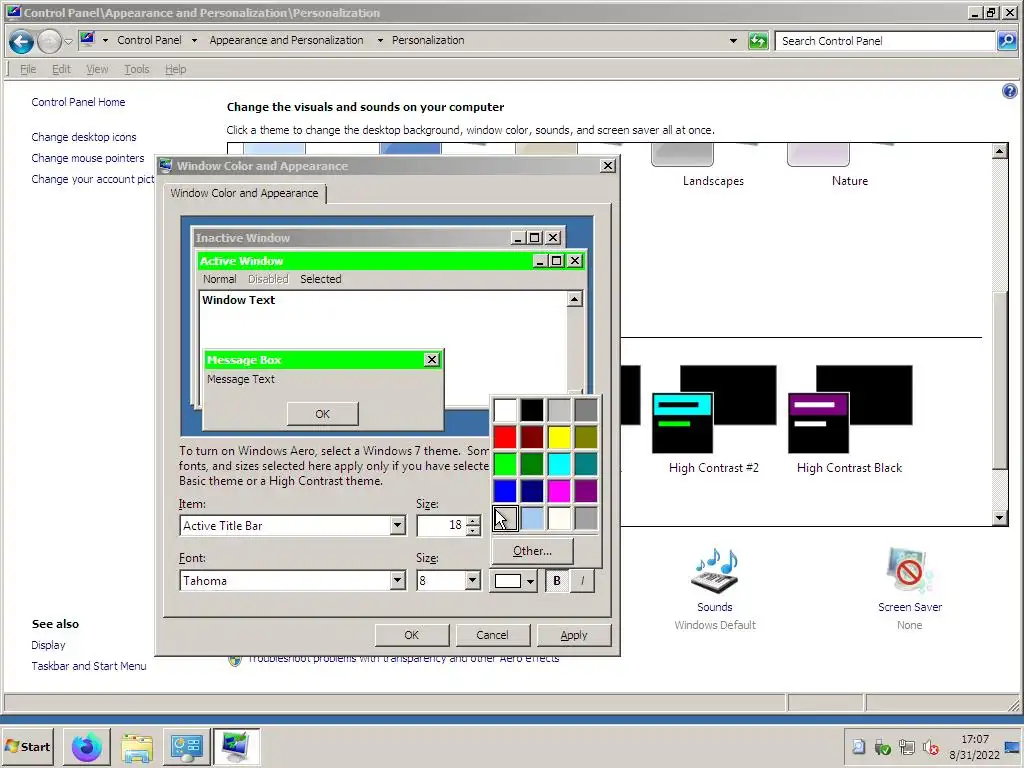
Task: Open the Control Panel taskbar icon
Action: click(x=187, y=747)
